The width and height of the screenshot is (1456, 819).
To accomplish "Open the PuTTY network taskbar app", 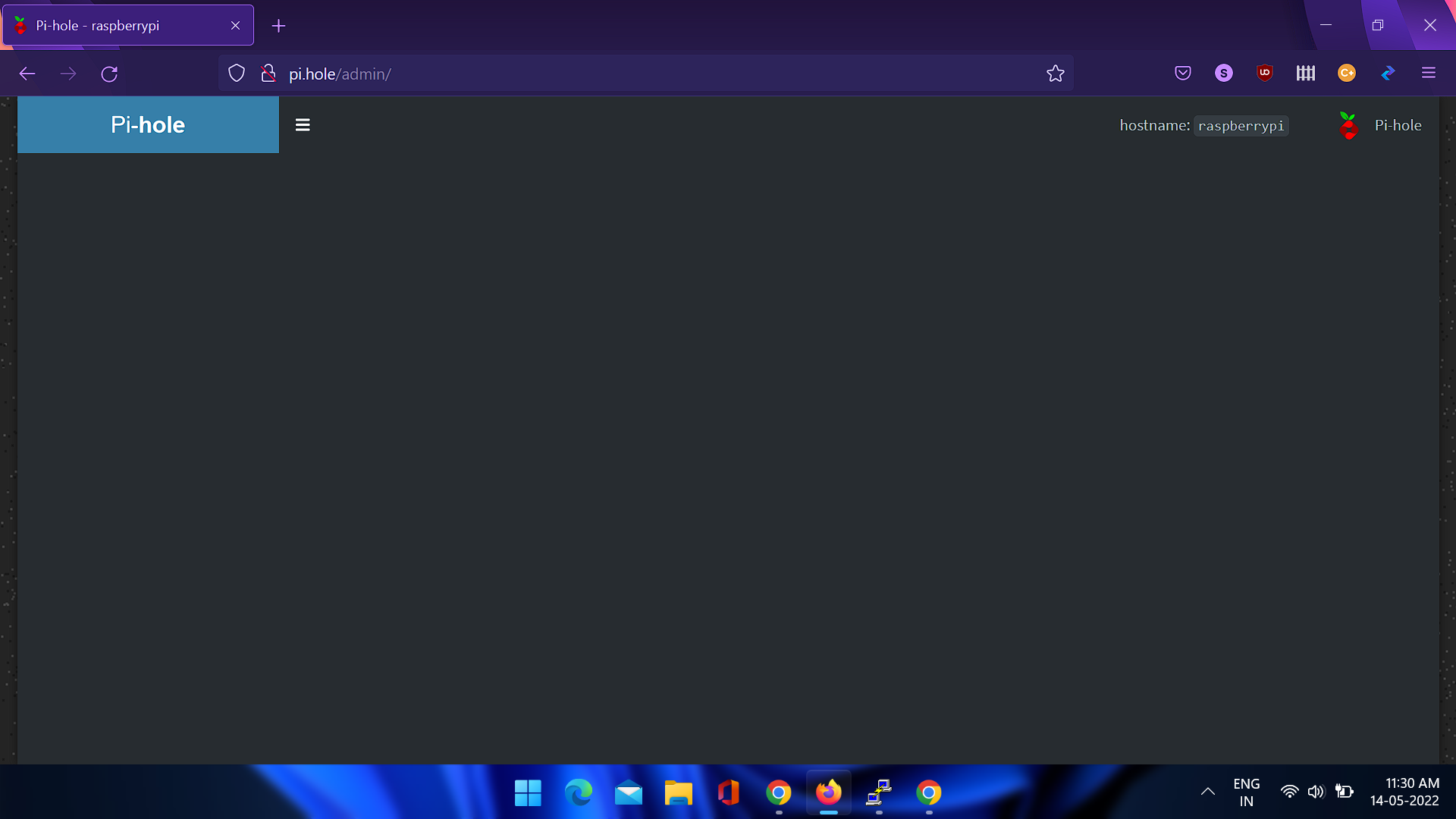I will 878,793.
